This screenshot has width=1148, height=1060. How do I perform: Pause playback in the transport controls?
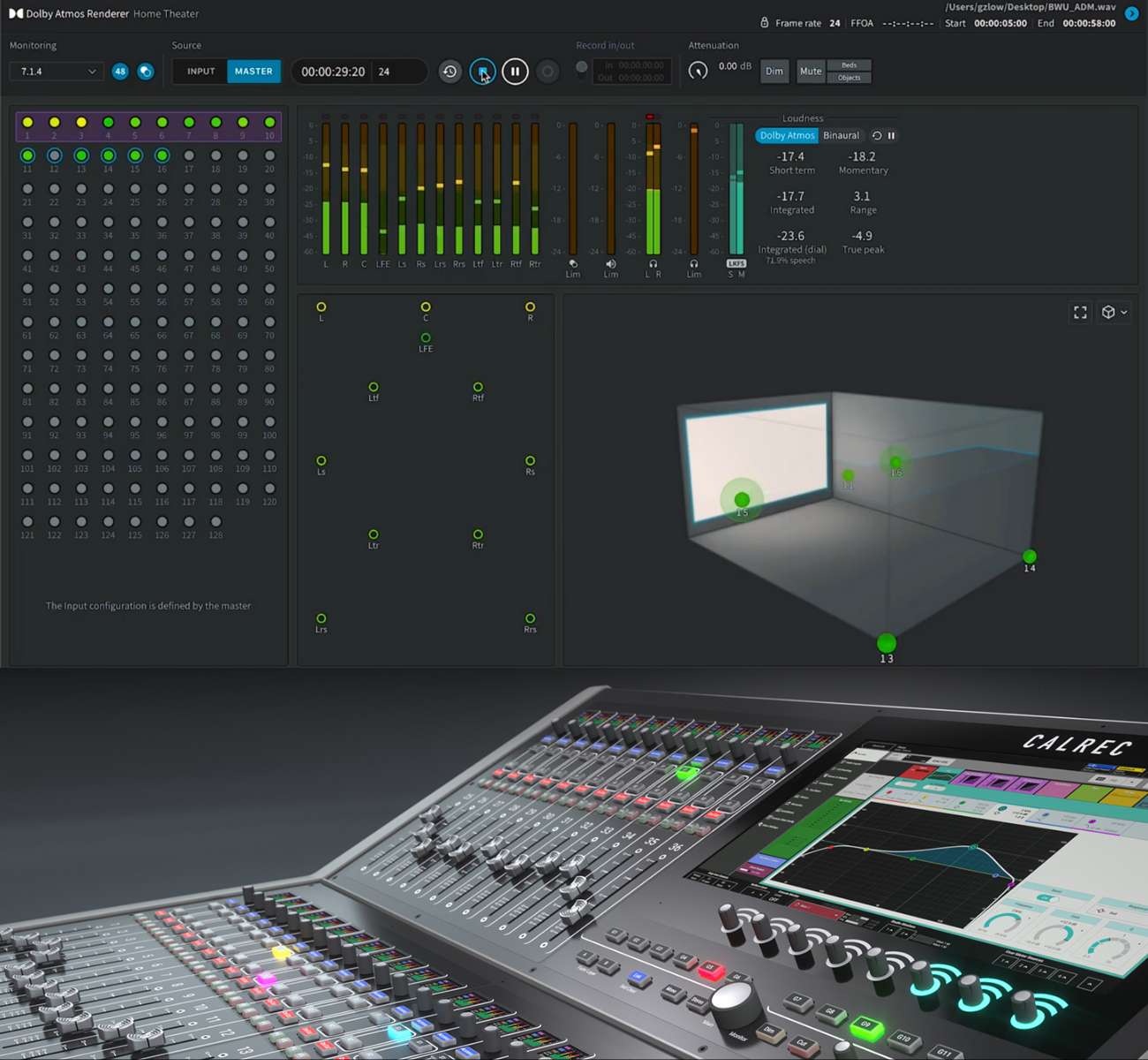[x=515, y=71]
